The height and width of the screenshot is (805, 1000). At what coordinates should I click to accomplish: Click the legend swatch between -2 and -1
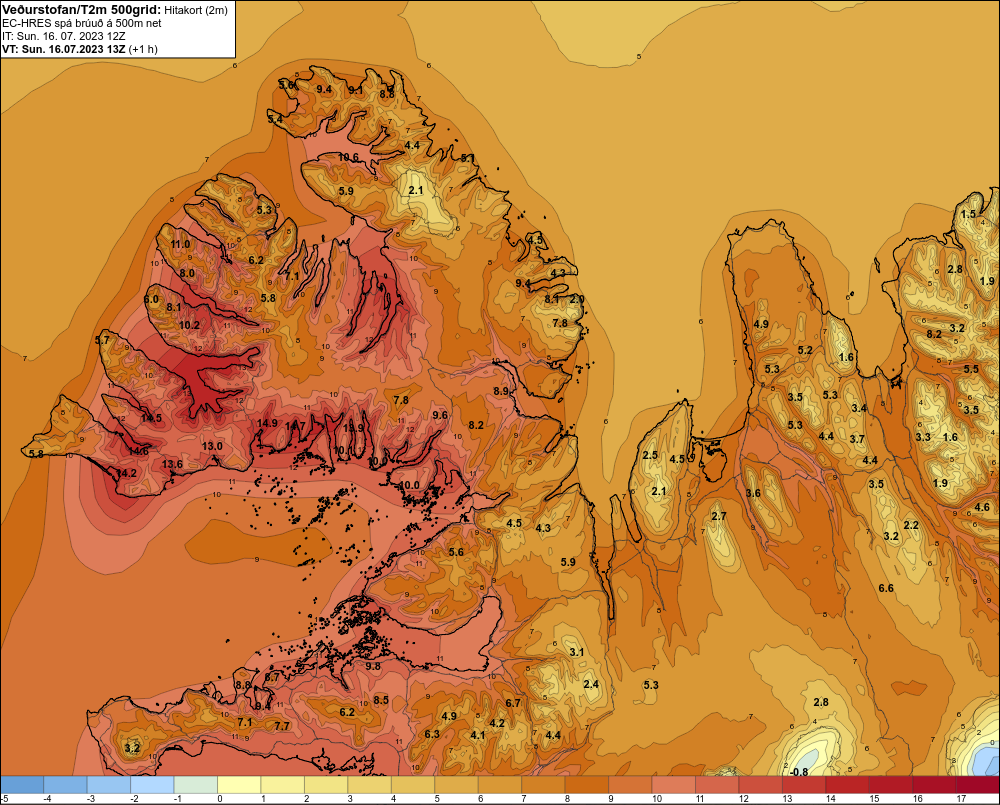point(152,785)
